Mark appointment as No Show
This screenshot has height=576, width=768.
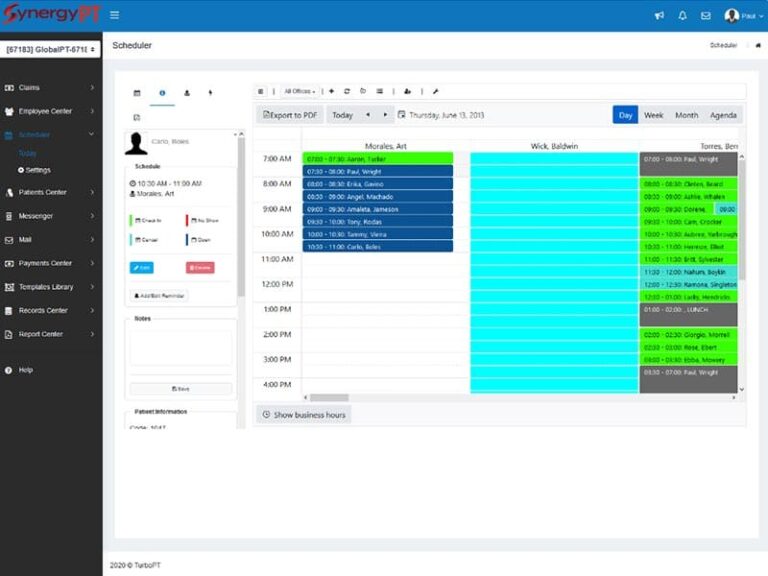[x=204, y=220]
